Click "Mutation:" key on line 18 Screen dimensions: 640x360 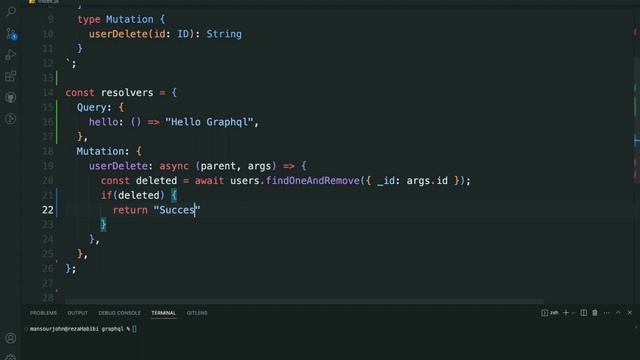coord(103,151)
